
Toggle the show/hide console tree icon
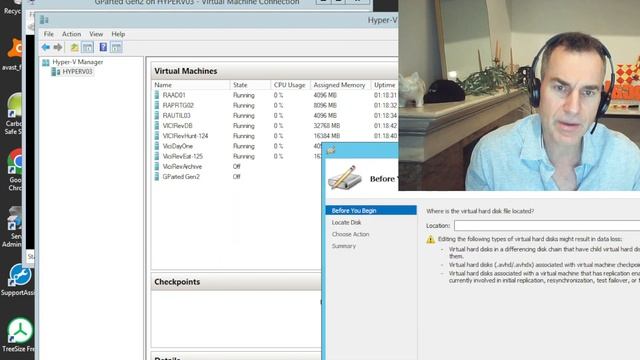(x=87, y=47)
